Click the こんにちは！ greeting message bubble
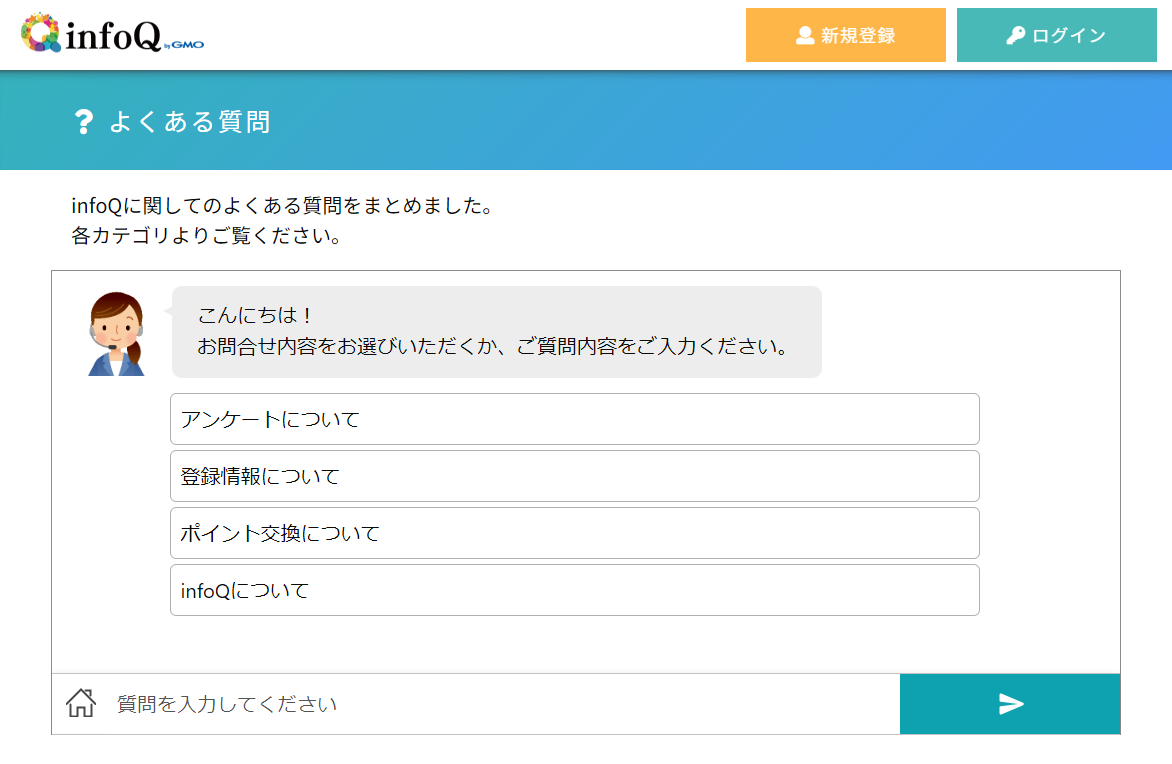1172x764 pixels. click(x=496, y=332)
